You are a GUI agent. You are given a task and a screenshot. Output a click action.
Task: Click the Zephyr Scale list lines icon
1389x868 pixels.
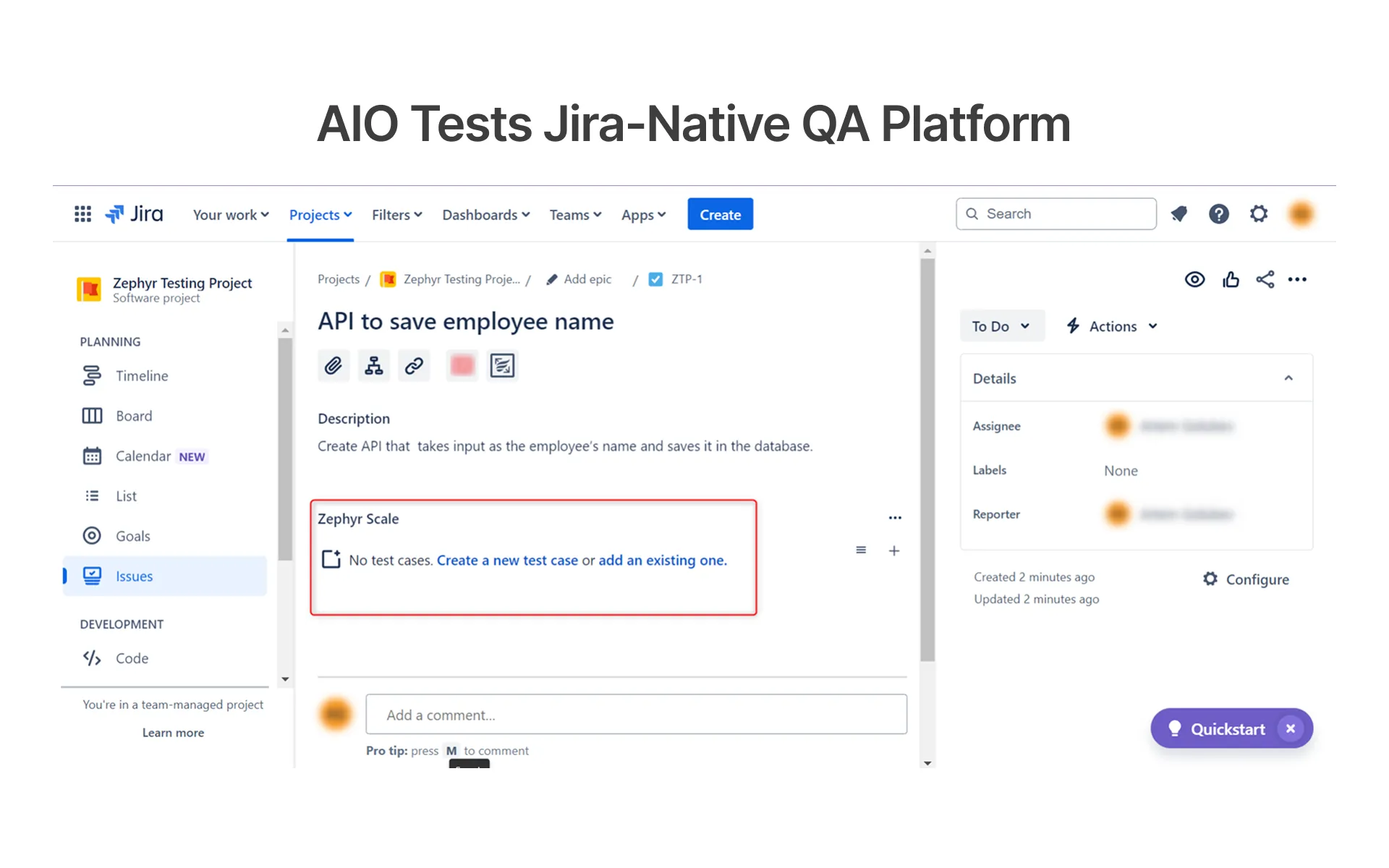click(x=861, y=550)
